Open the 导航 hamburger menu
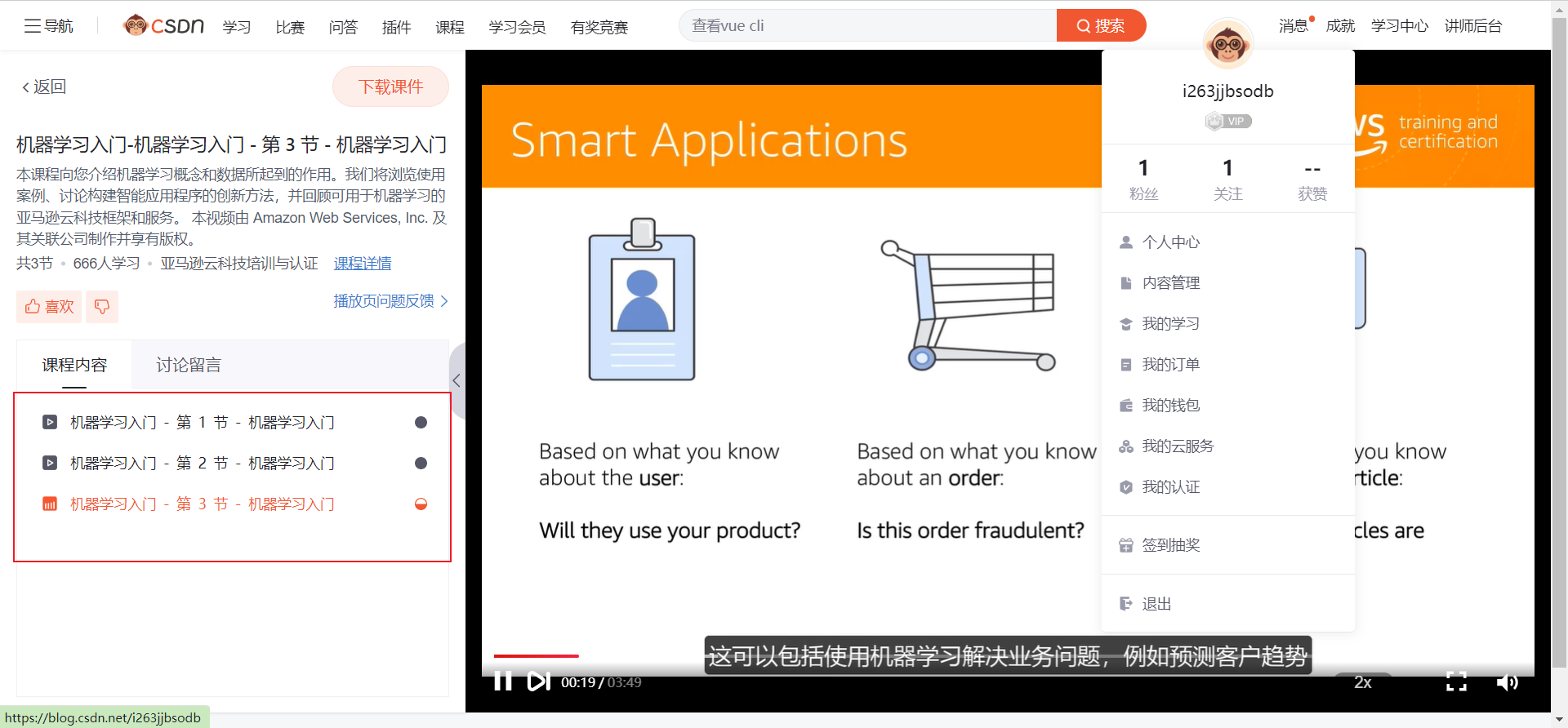This screenshot has width=1568, height=728. click(48, 26)
